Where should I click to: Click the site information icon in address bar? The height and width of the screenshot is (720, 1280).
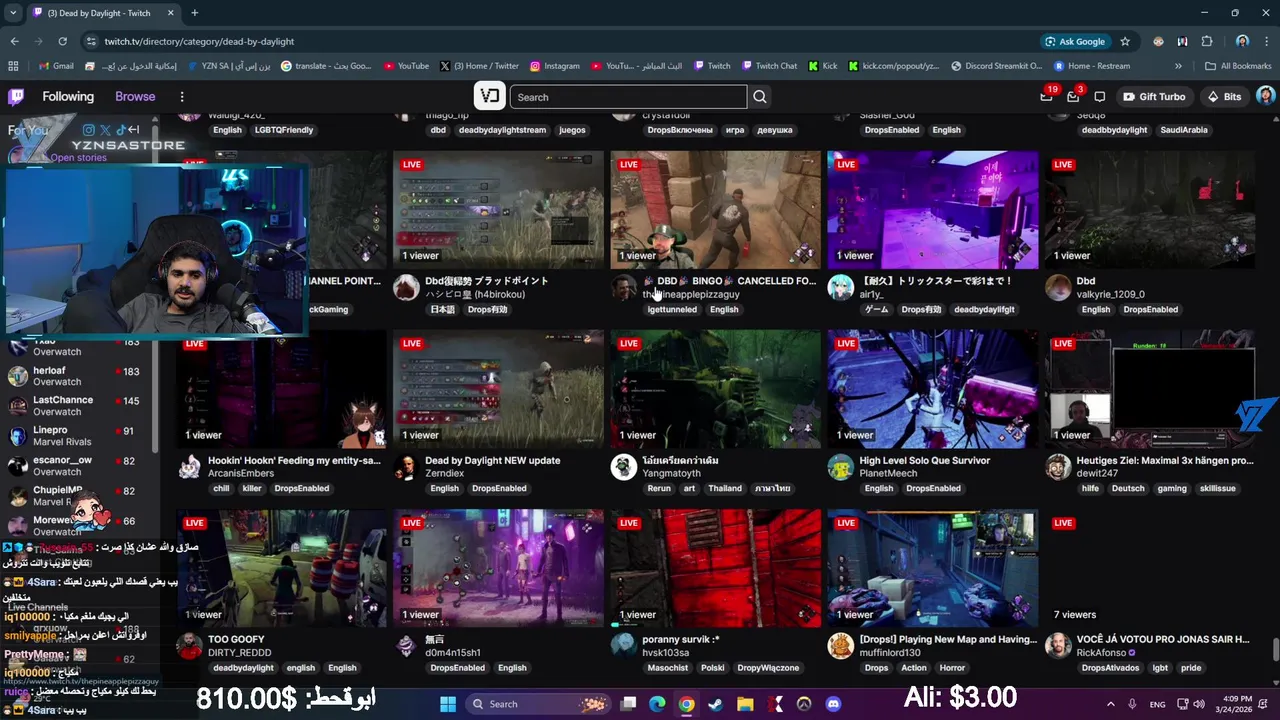[x=91, y=41]
